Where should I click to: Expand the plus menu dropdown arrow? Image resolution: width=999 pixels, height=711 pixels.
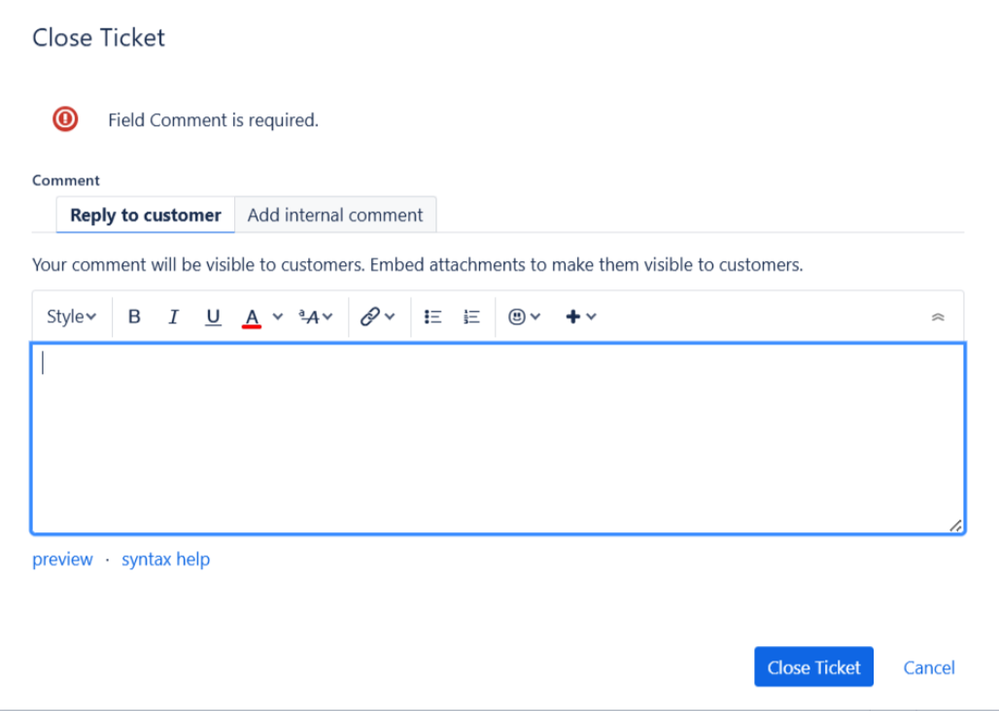coord(591,317)
